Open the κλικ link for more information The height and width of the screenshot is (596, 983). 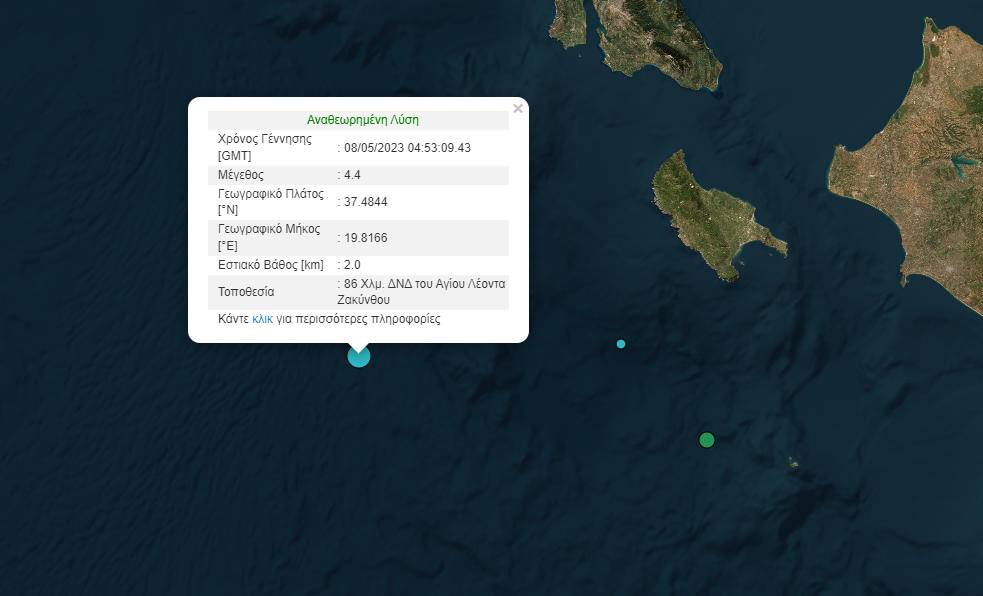click(262, 320)
